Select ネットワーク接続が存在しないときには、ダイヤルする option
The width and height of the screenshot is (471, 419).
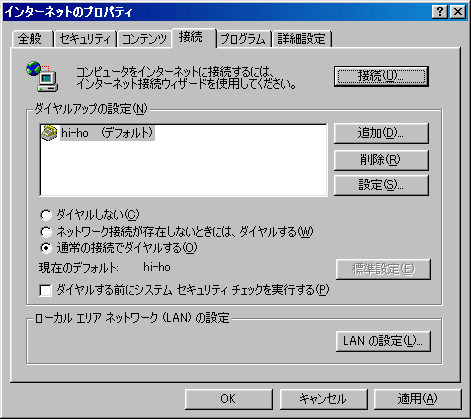46,231
